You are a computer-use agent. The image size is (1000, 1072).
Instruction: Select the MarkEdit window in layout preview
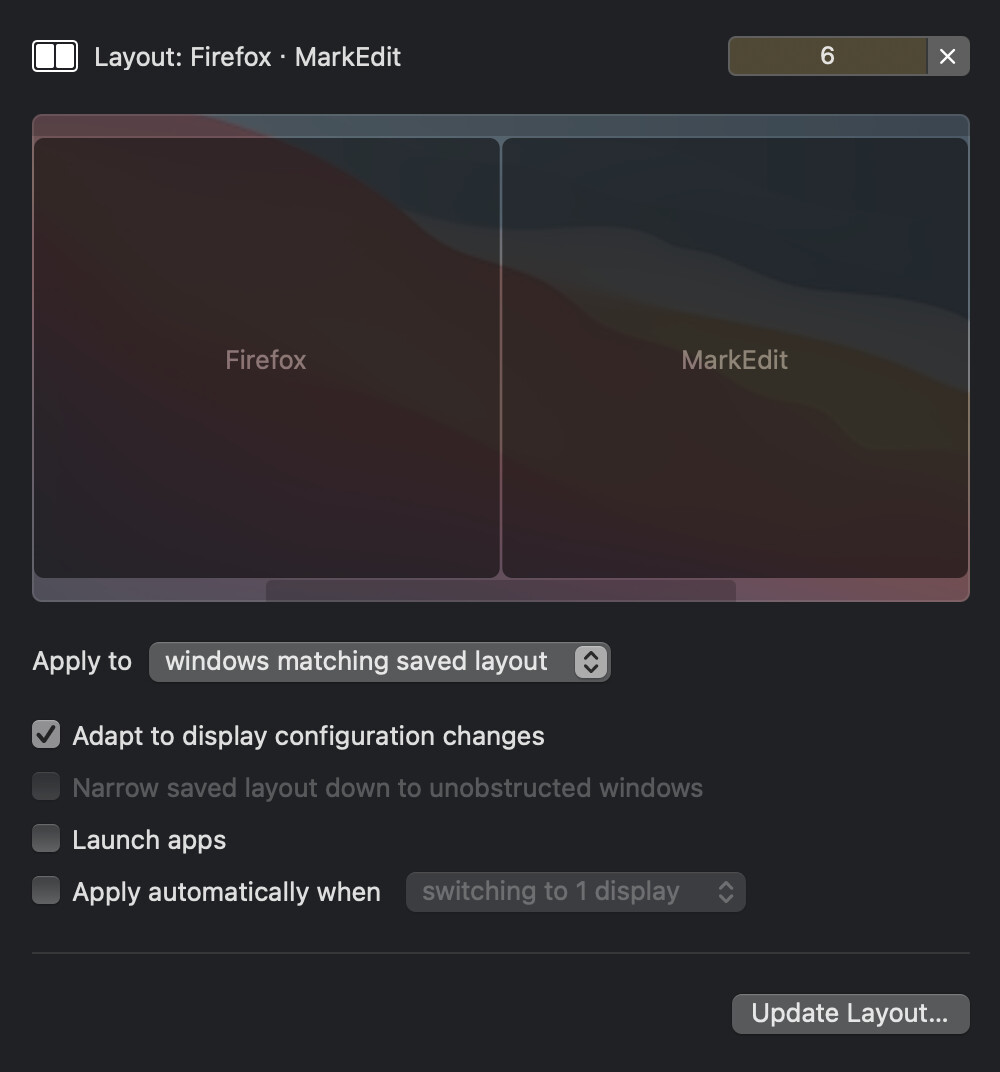735,359
